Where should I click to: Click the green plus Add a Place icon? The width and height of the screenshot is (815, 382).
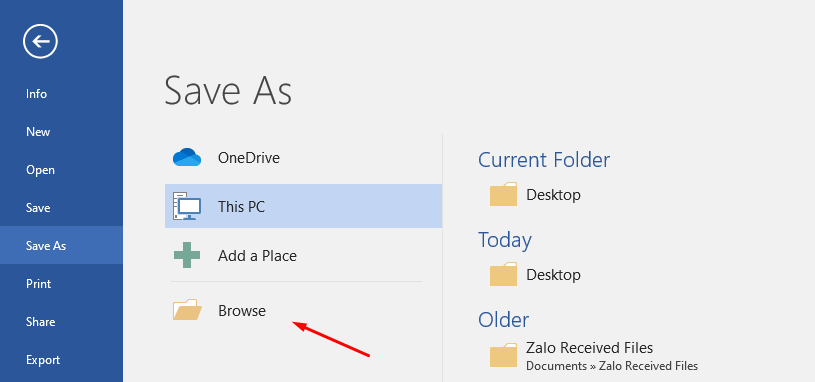pos(187,255)
